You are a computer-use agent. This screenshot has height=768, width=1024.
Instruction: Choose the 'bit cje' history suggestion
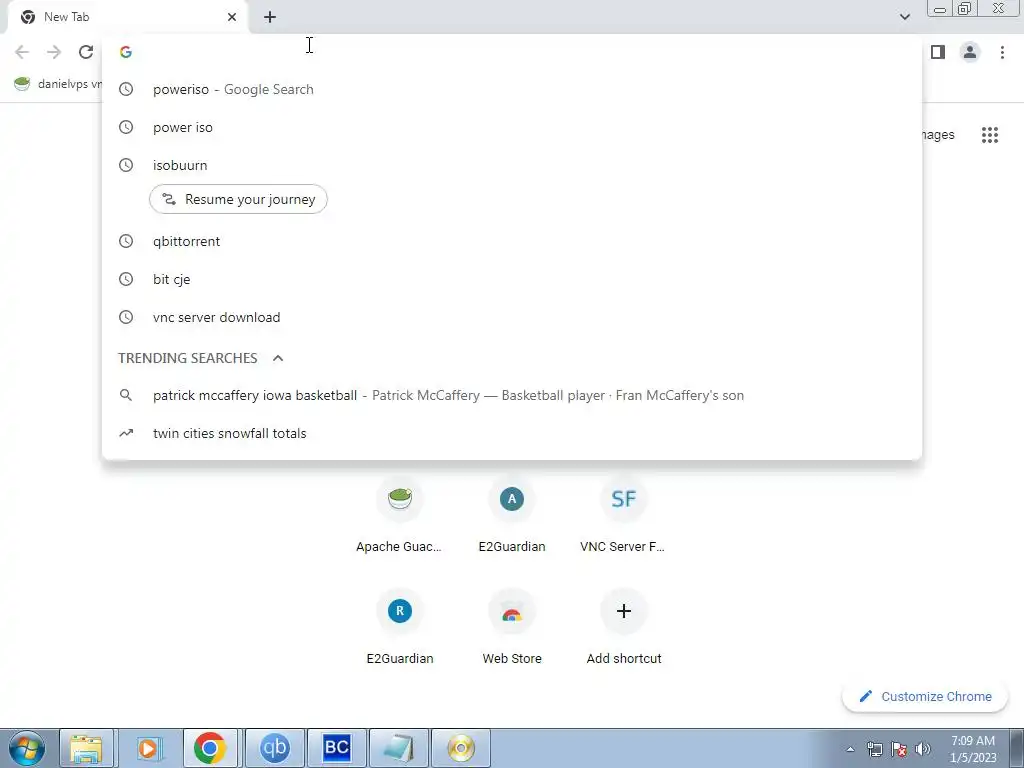click(x=512, y=280)
